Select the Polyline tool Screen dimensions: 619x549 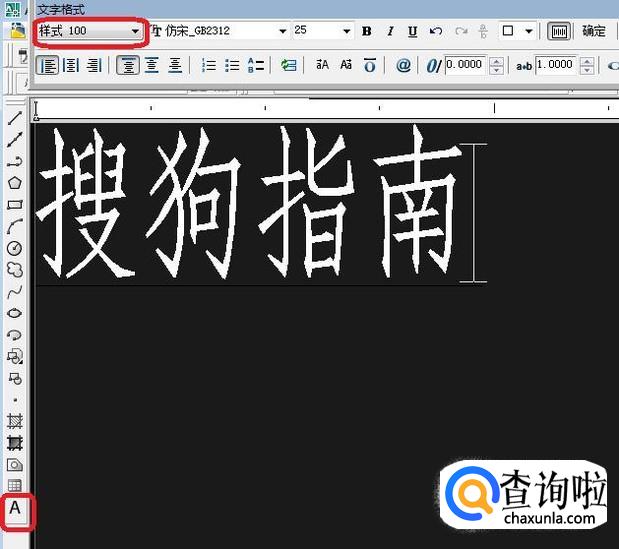pos(15,161)
